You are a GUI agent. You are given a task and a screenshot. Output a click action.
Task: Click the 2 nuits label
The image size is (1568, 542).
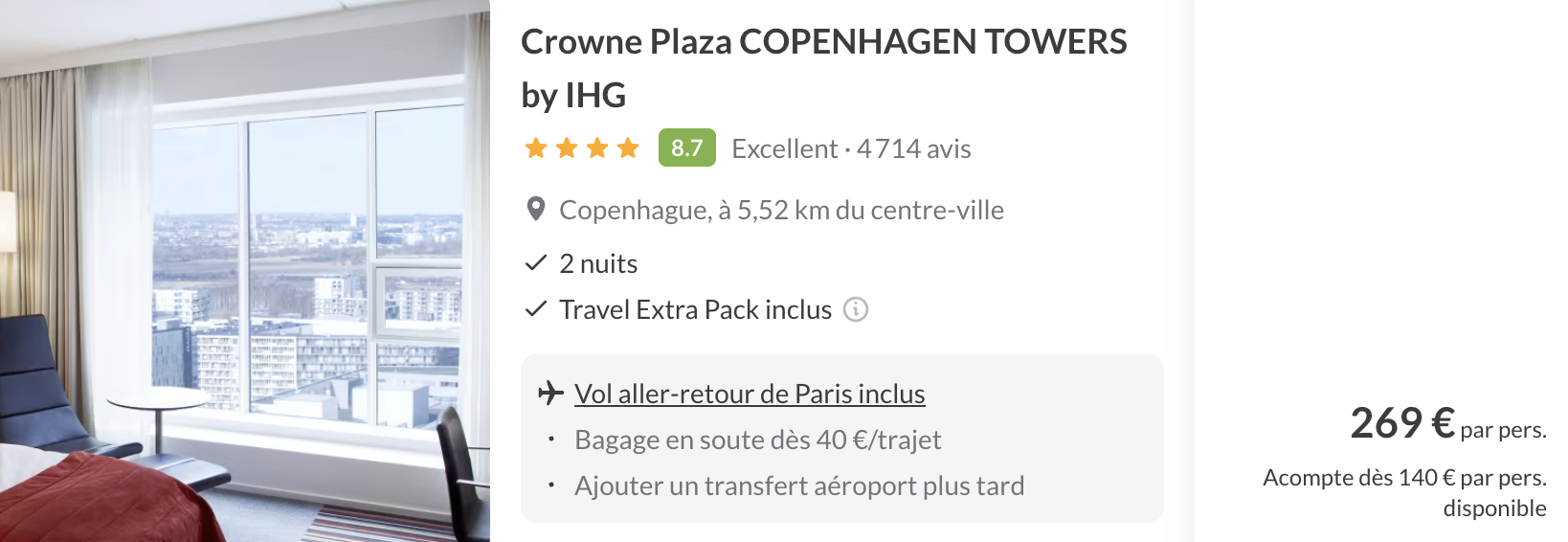[598, 263]
